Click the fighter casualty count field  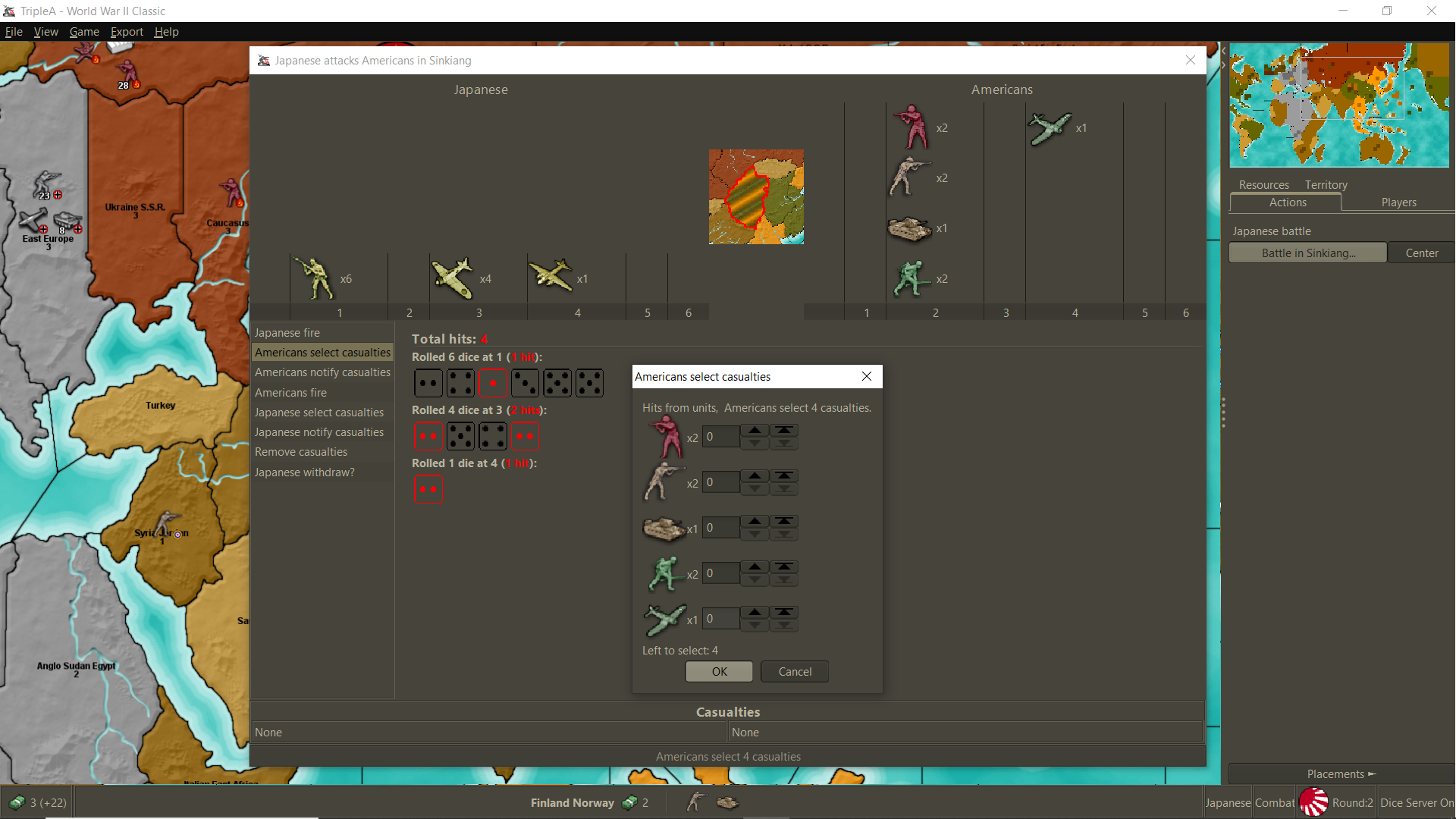(x=720, y=619)
